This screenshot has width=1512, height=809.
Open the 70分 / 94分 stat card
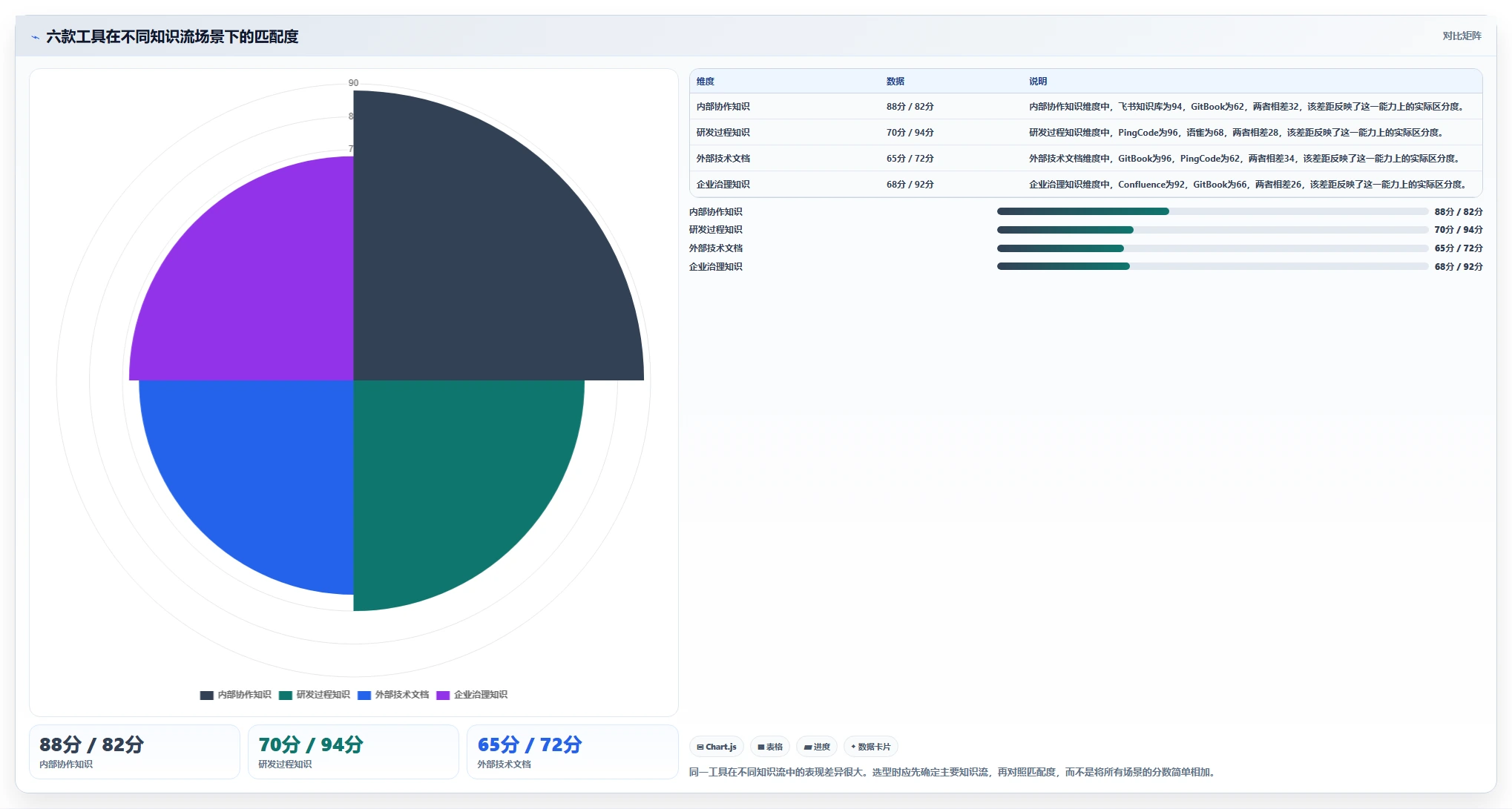[353, 752]
